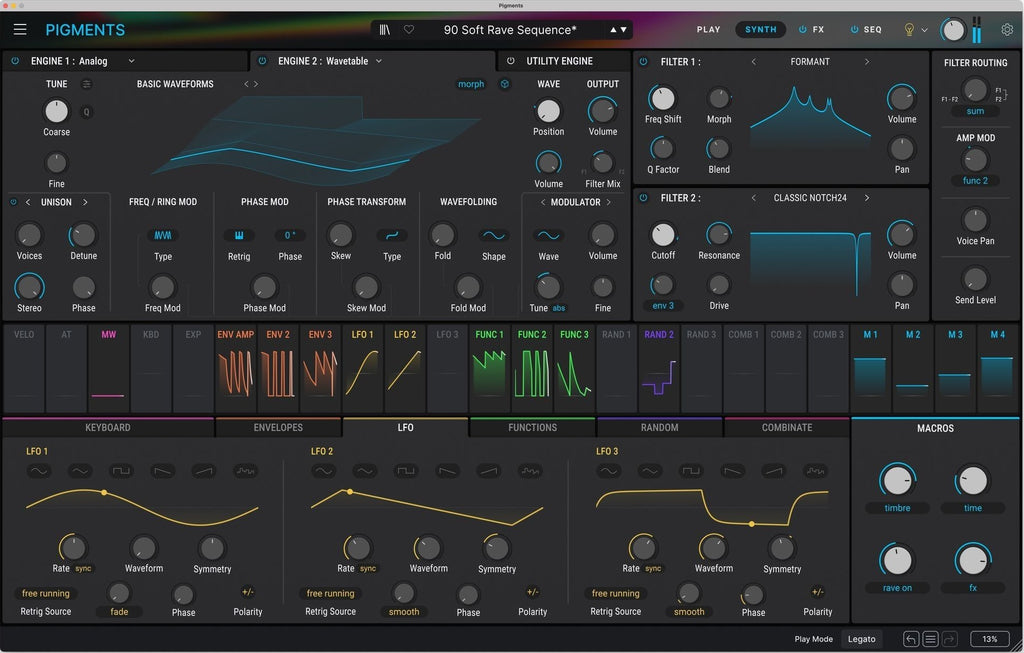Screen dimensions: 1024x653
Task: Open Engine 2 Wavetable type dropdown
Action: tap(379, 61)
